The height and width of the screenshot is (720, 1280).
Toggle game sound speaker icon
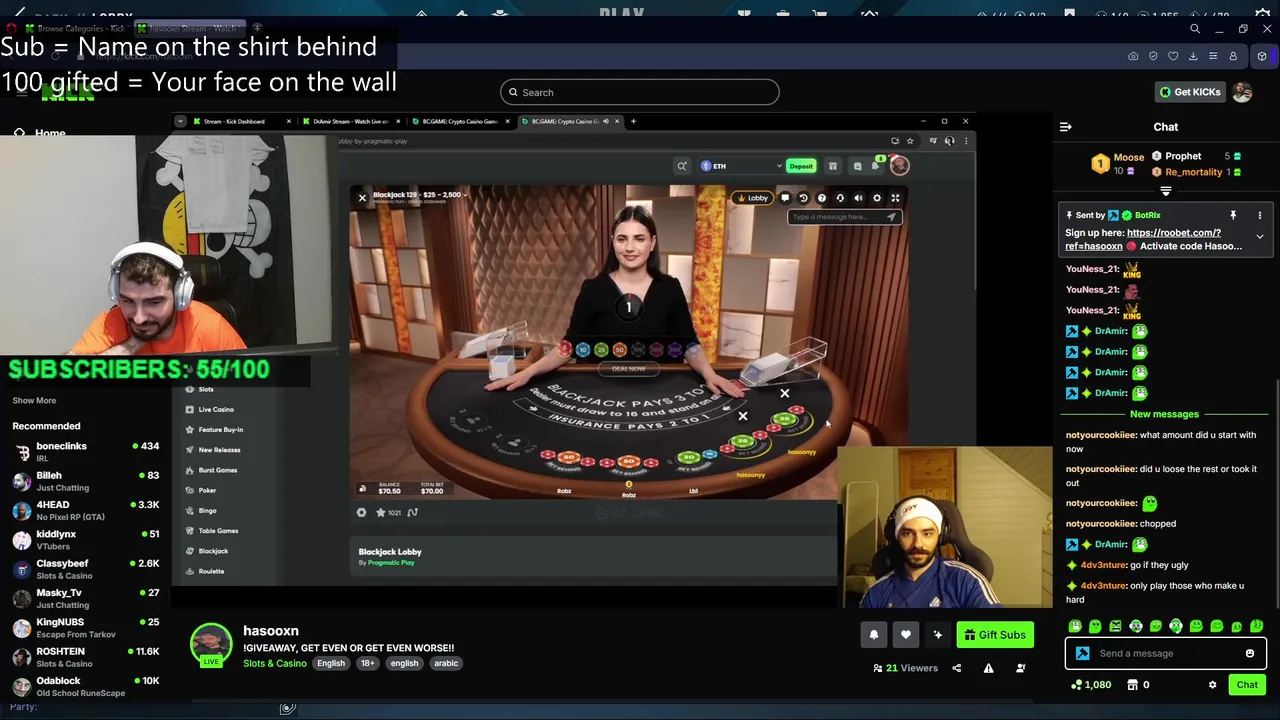click(858, 198)
